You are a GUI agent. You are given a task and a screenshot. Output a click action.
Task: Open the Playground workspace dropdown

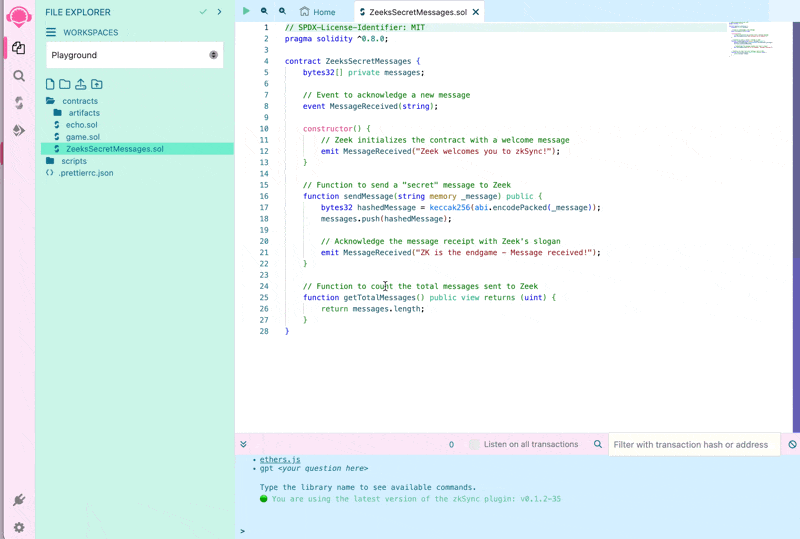tap(135, 55)
